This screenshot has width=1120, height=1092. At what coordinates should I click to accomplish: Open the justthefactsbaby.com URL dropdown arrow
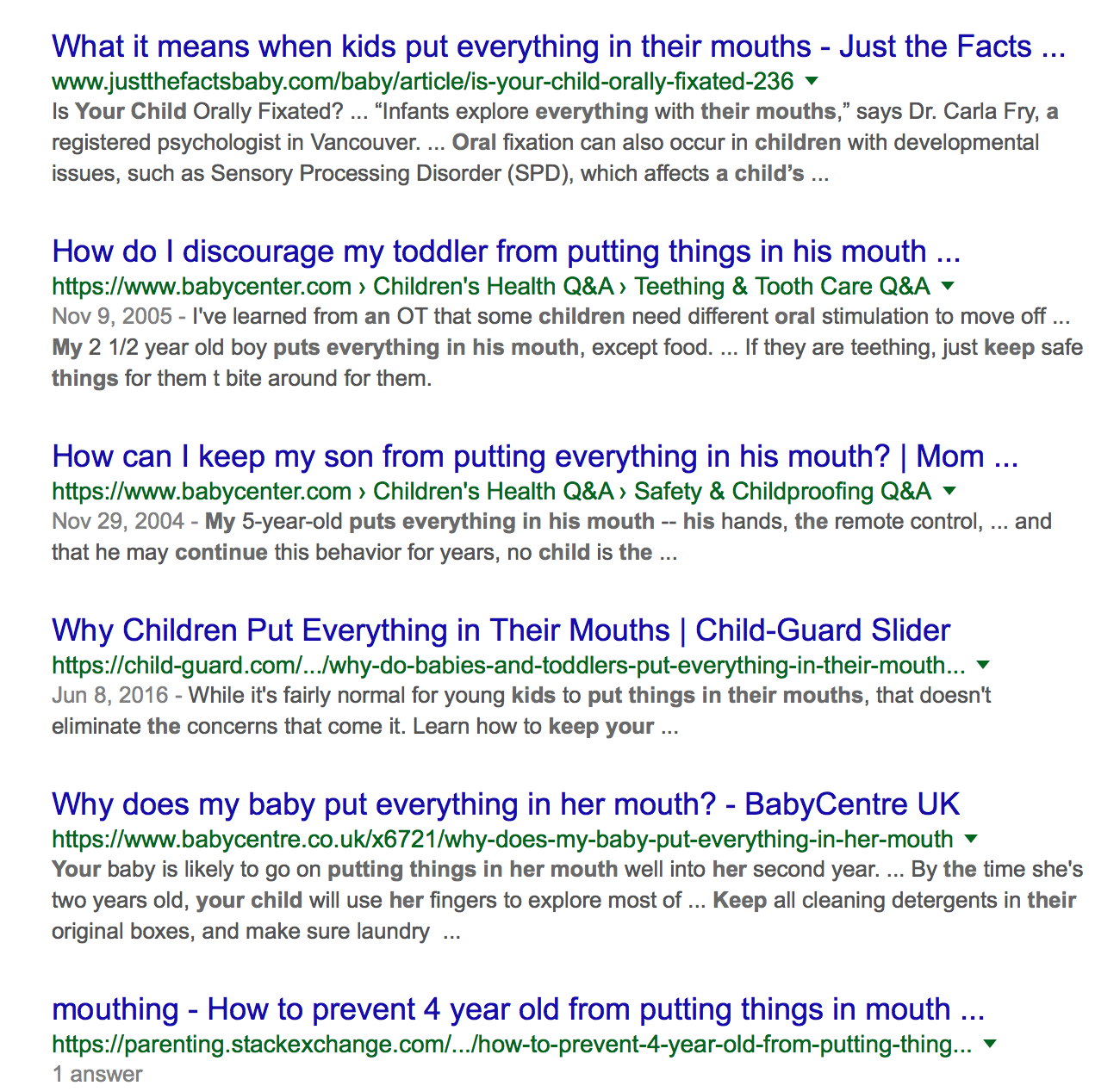click(811, 82)
